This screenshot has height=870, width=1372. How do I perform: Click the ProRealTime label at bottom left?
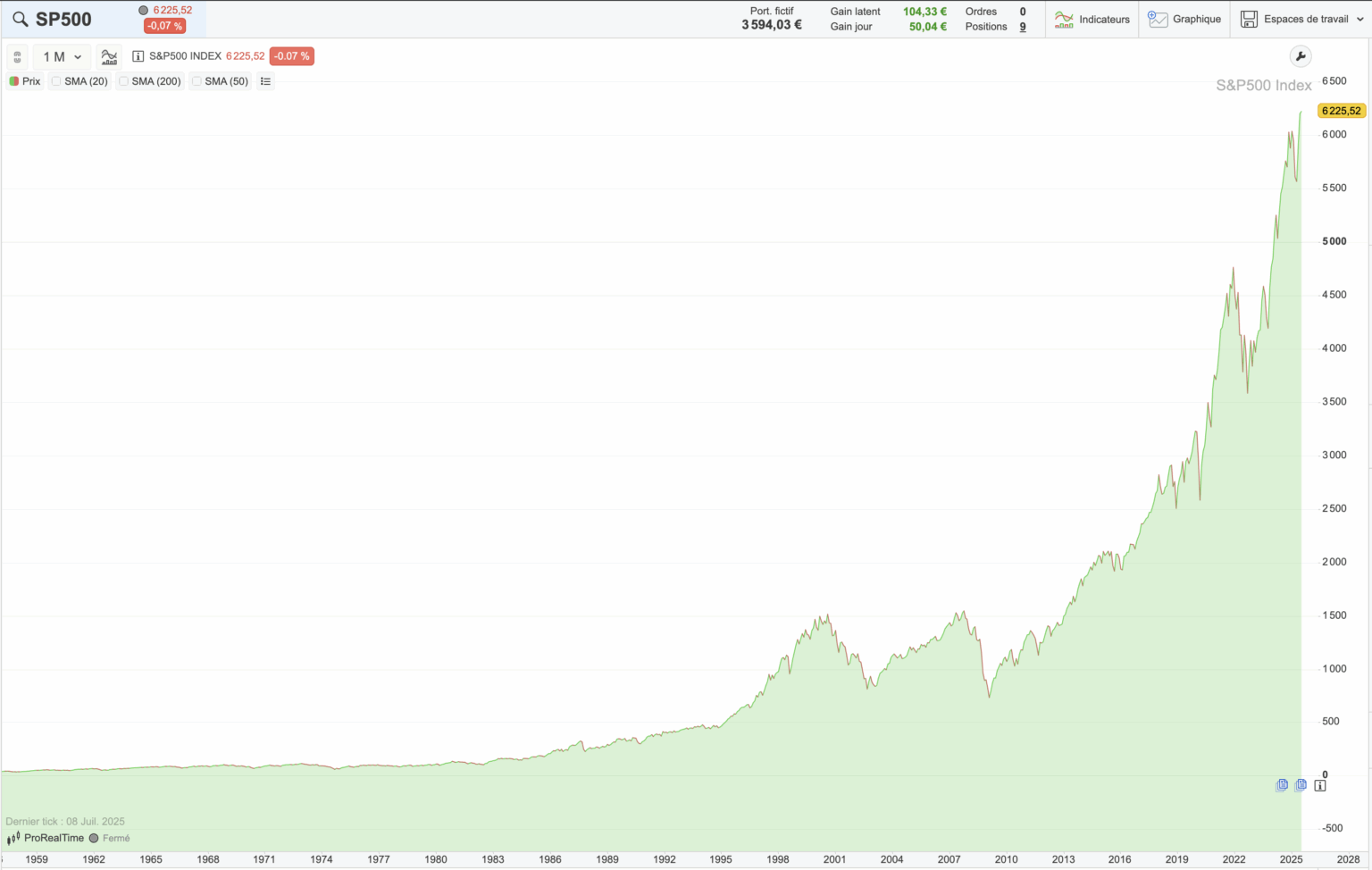point(54,838)
